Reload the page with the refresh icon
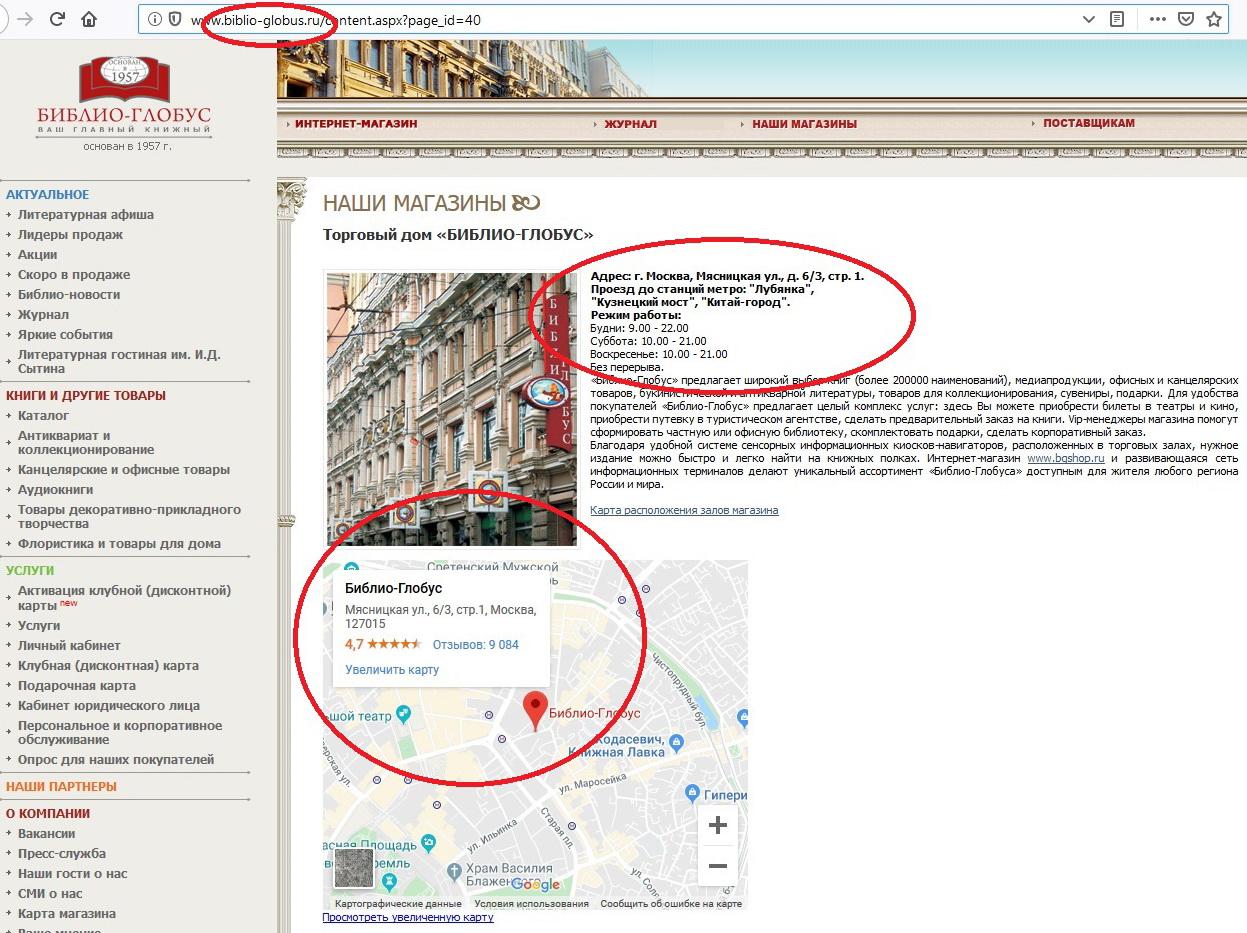1247x933 pixels. [57, 19]
